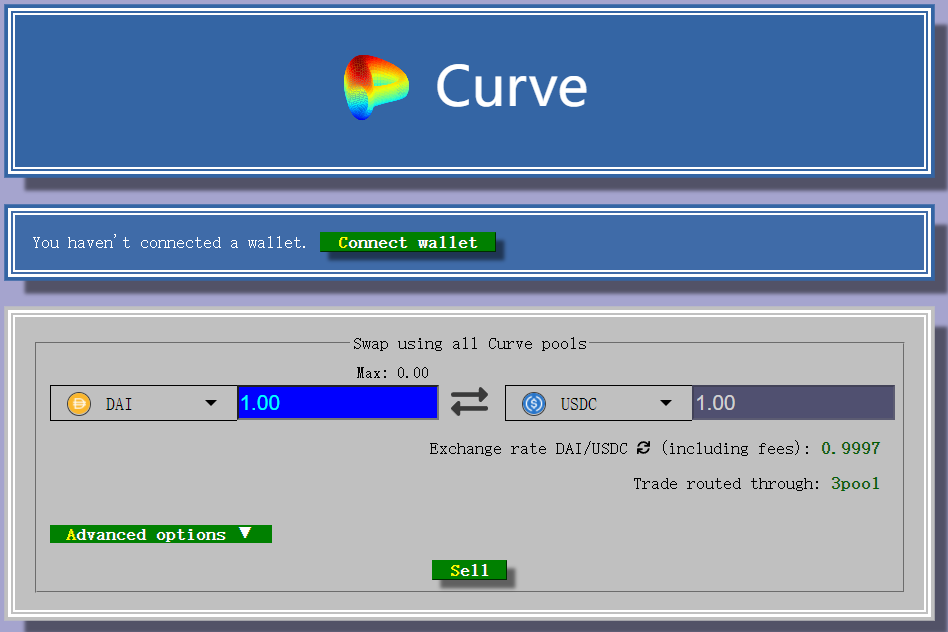Image resolution: width=948 pixels, height=632 pixels.
Task: Click the 0.9997 exchange rate value
Action: pyautogui.click(x=851, y=448)
